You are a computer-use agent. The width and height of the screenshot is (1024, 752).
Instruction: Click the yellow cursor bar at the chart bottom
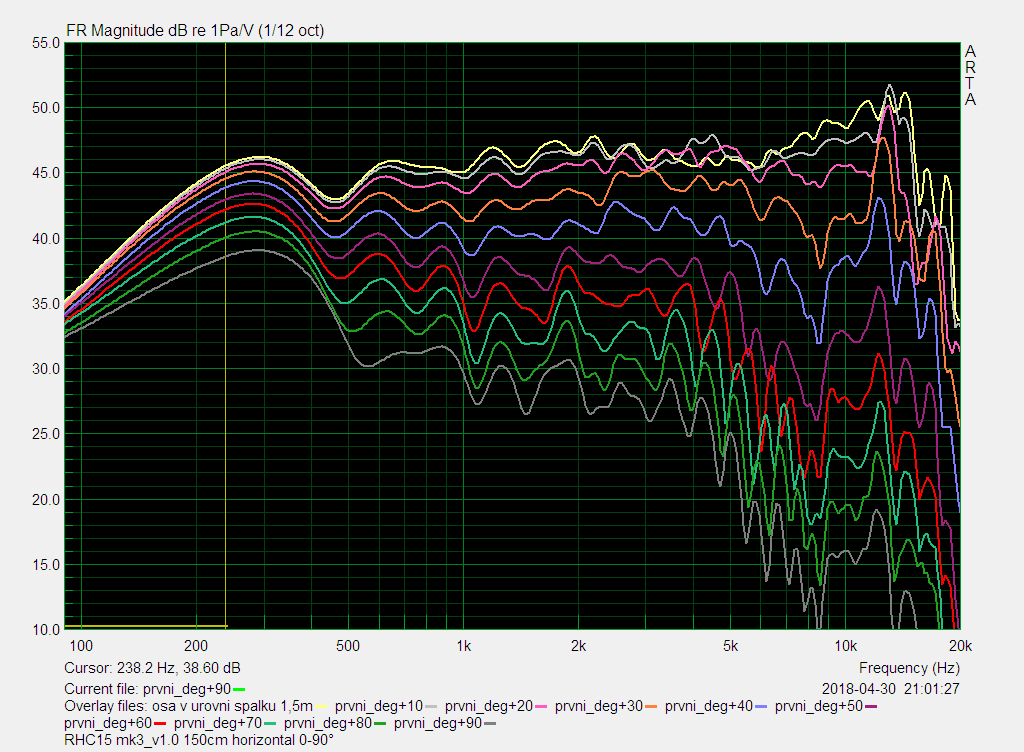pos(145,627)
